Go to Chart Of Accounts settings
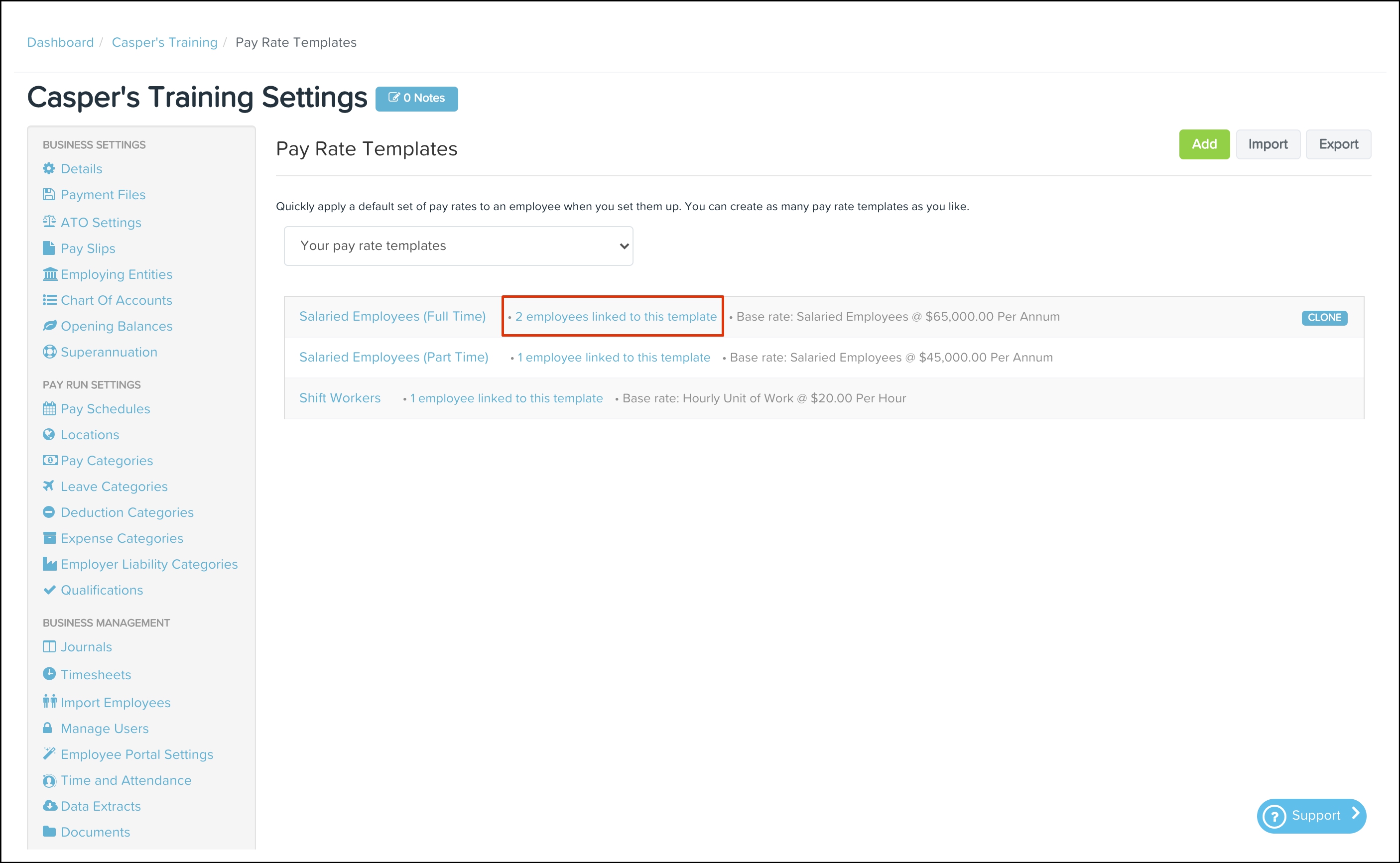Screen dimensions: 1400x863 coord(117,300)
